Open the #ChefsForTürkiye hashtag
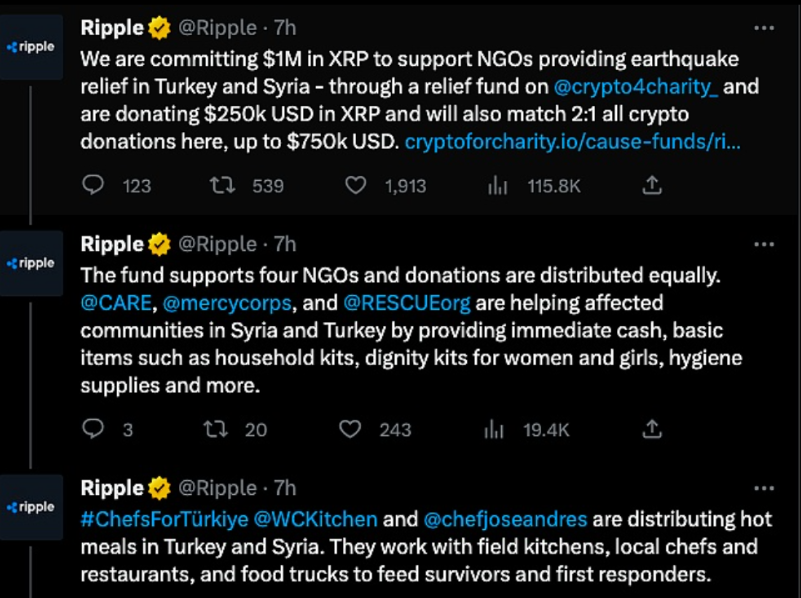 click(165, 519)
